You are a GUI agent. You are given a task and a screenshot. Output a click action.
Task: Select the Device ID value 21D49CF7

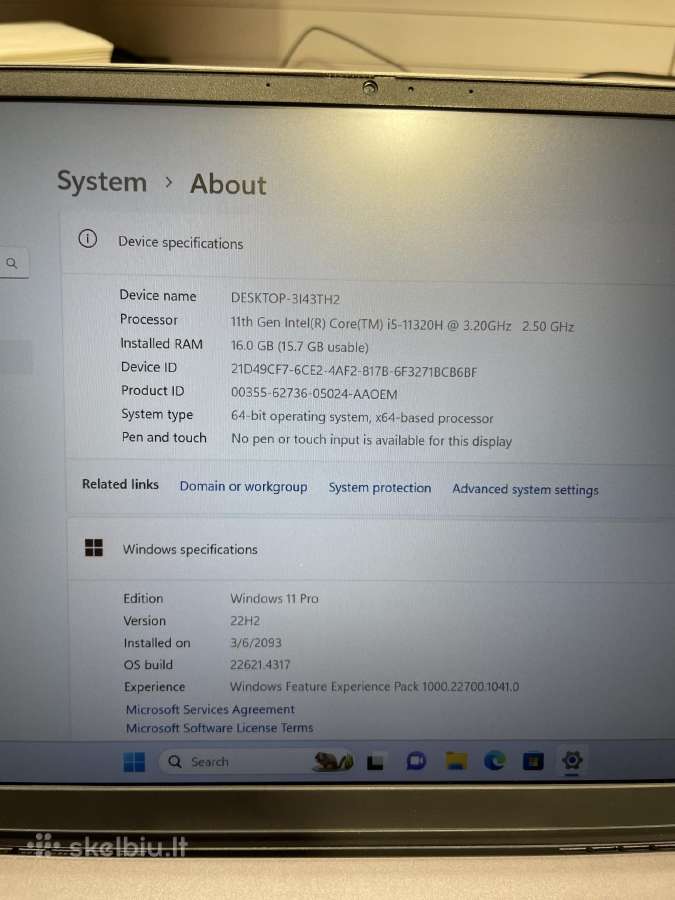354,371
